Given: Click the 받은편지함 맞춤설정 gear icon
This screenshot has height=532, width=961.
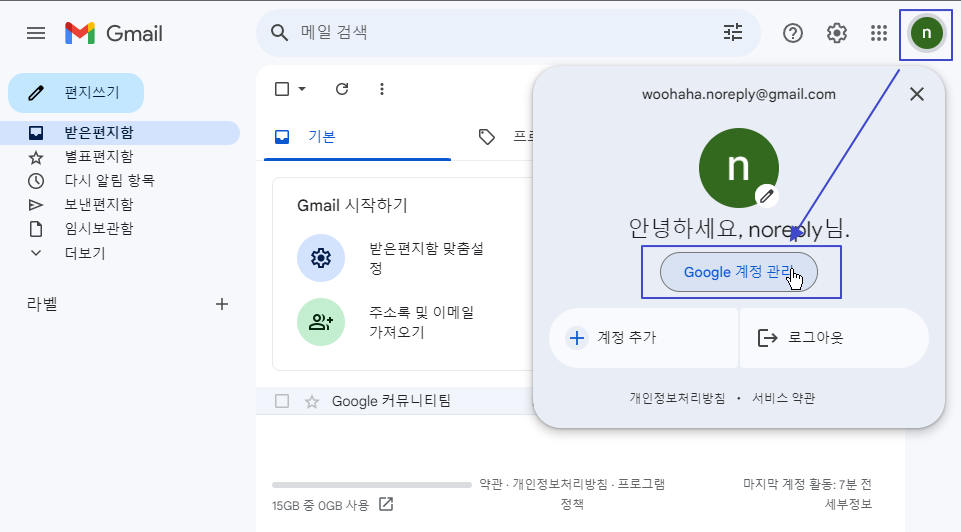Looking at the screenshot, I should click(321, 258).
